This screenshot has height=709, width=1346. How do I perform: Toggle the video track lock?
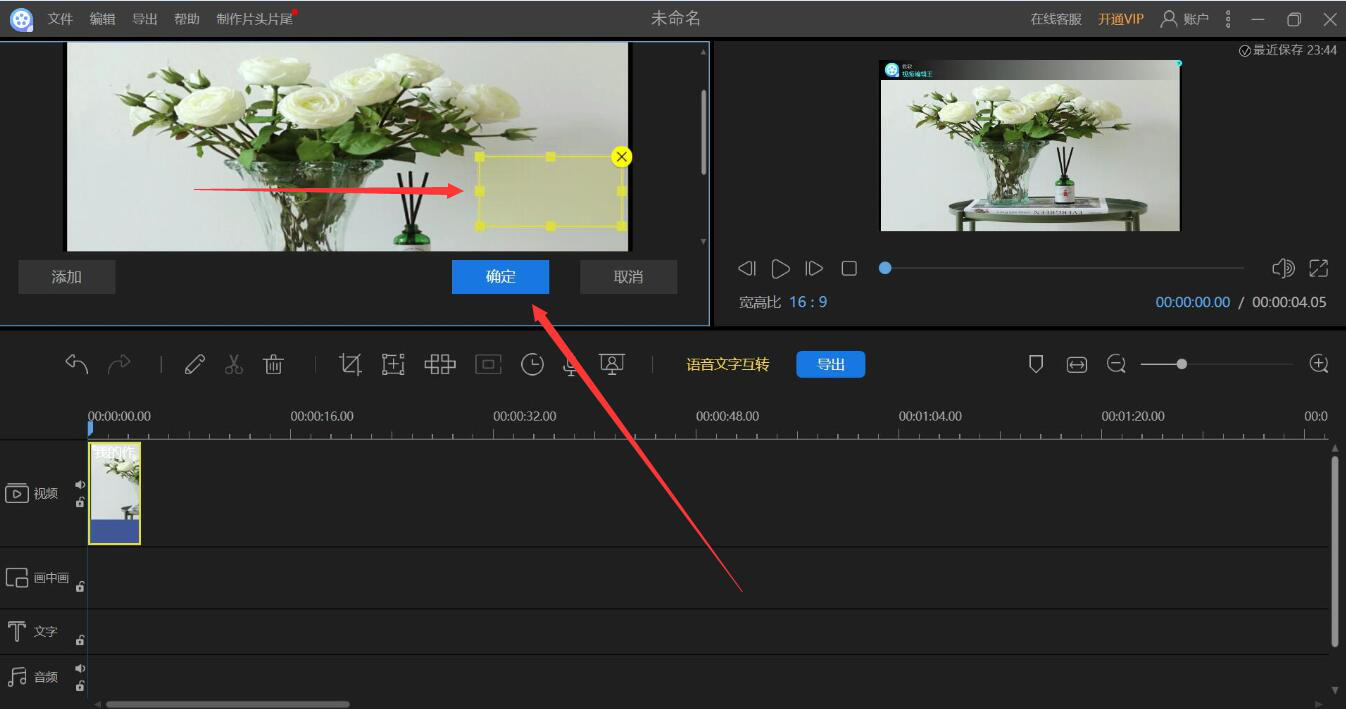pos(80,502)
